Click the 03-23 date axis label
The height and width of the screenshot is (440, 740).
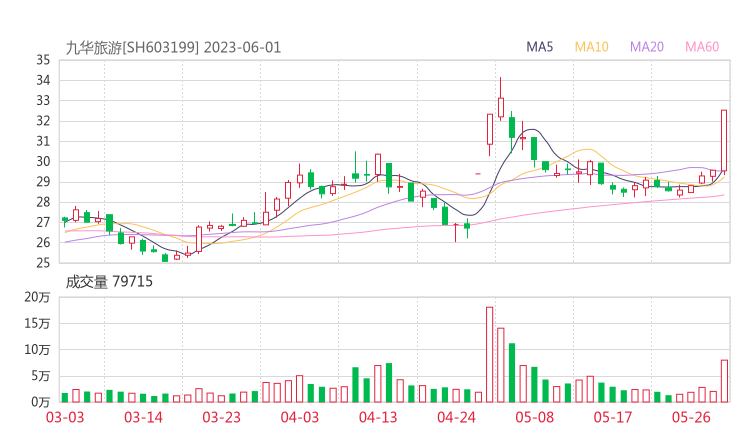coord(221,417)
